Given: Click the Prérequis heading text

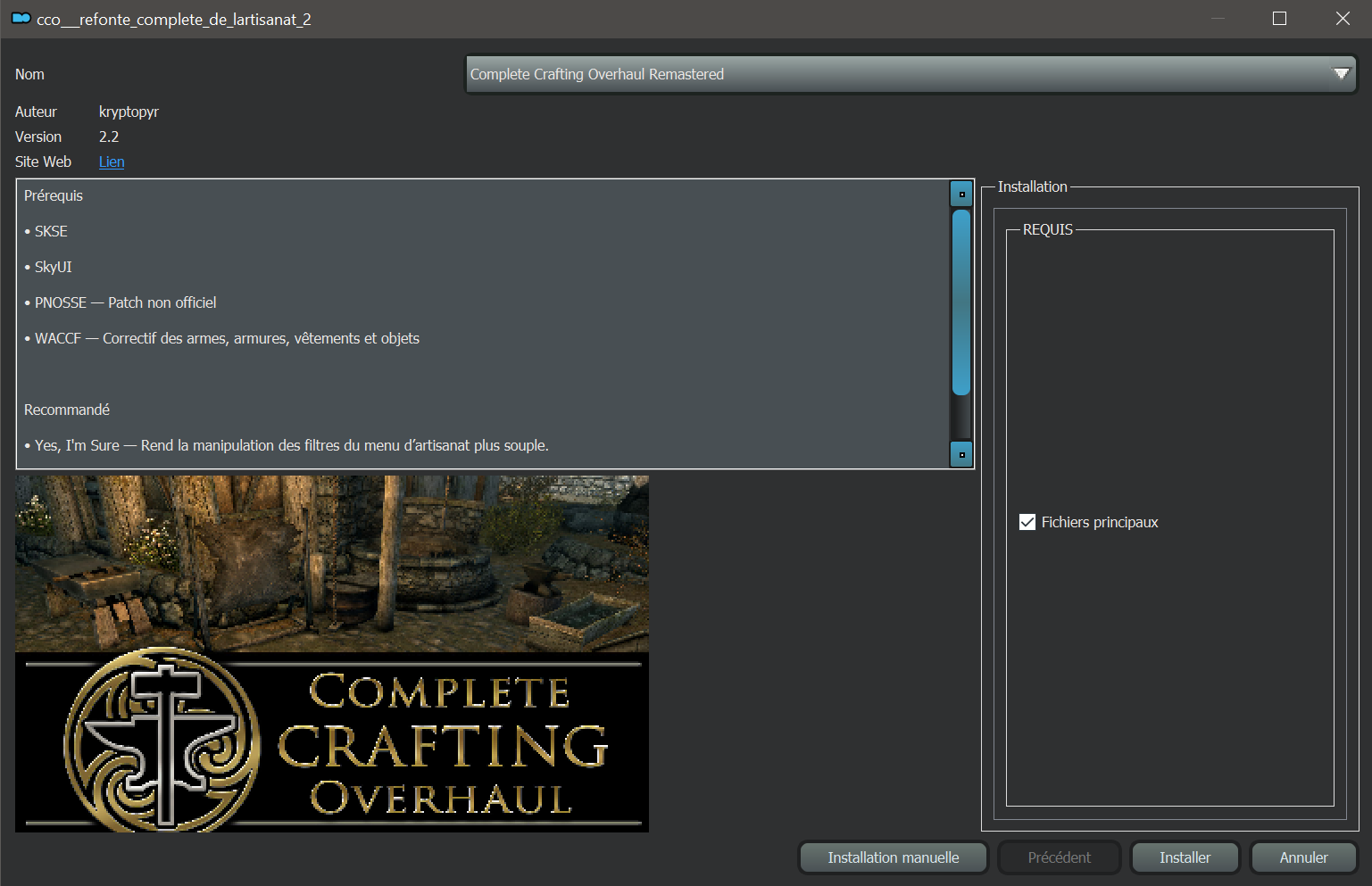Looking at the screenshot, I should tap(54, 195).
